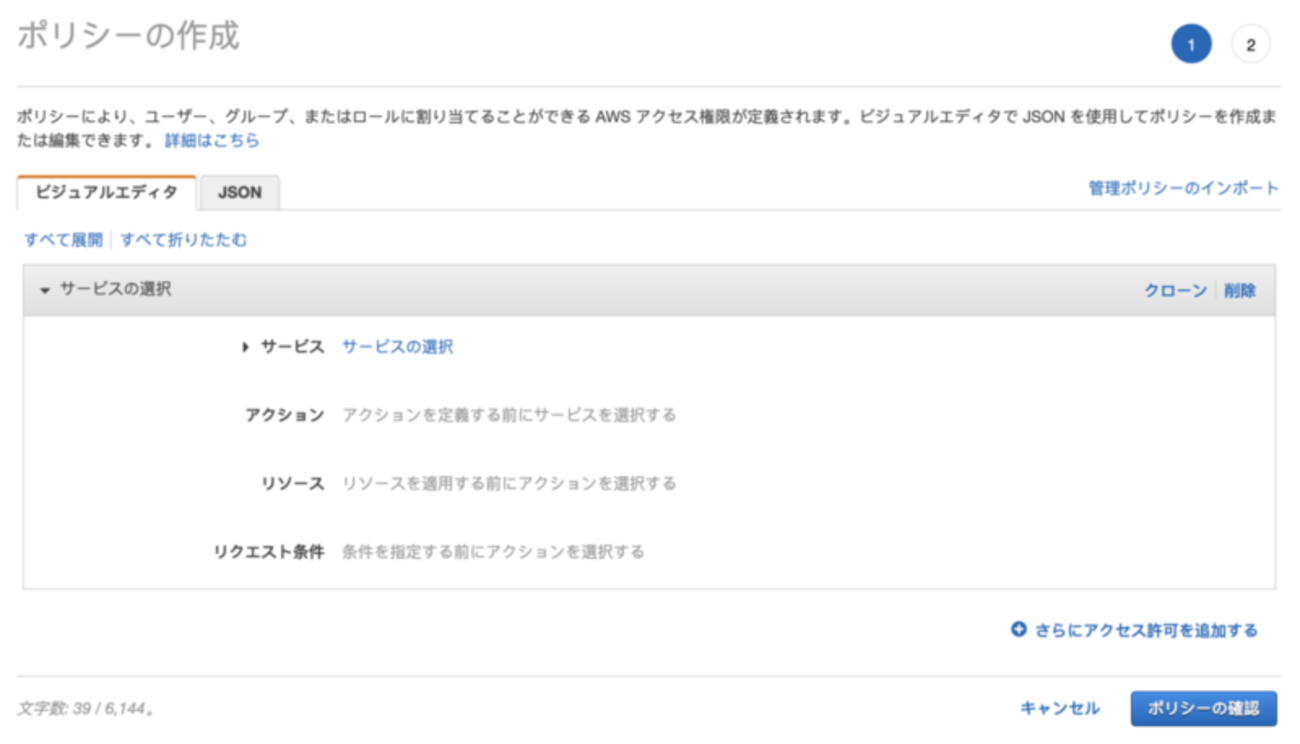
Task: Open the JSON tab
Action: pyautogui.click(x=240, y=192)
